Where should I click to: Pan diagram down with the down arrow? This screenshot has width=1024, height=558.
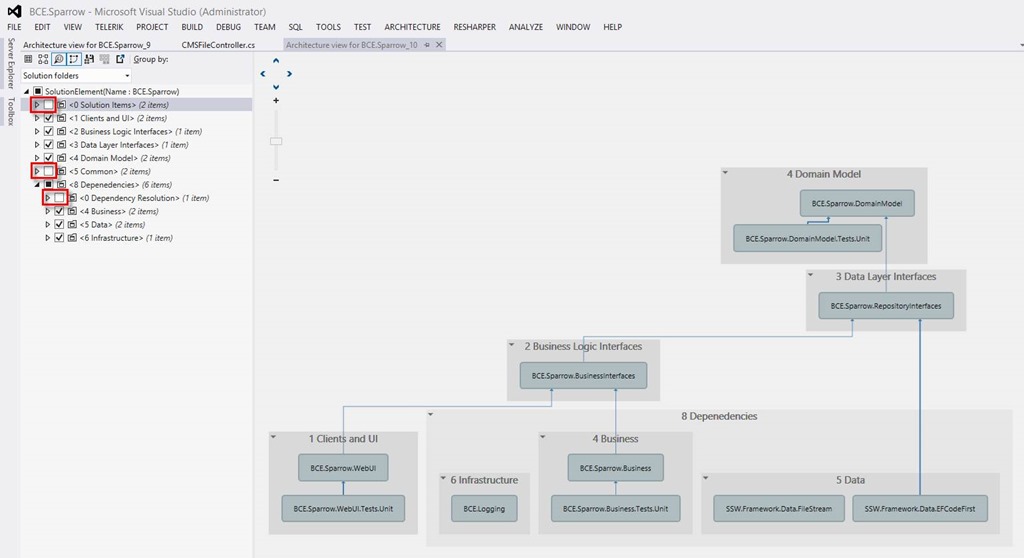click(276, 87)
